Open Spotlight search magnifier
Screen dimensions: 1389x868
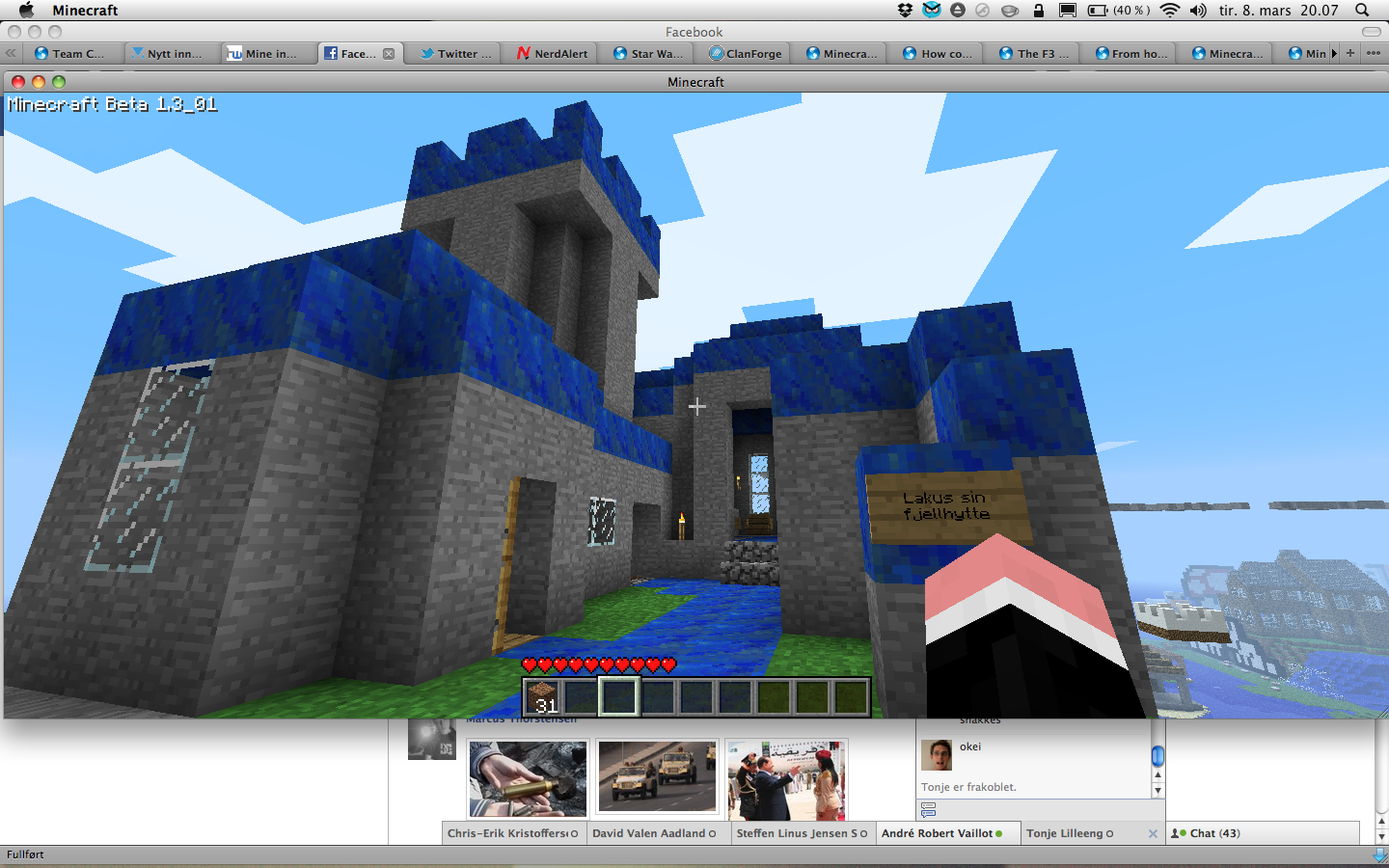point(1362,10)
